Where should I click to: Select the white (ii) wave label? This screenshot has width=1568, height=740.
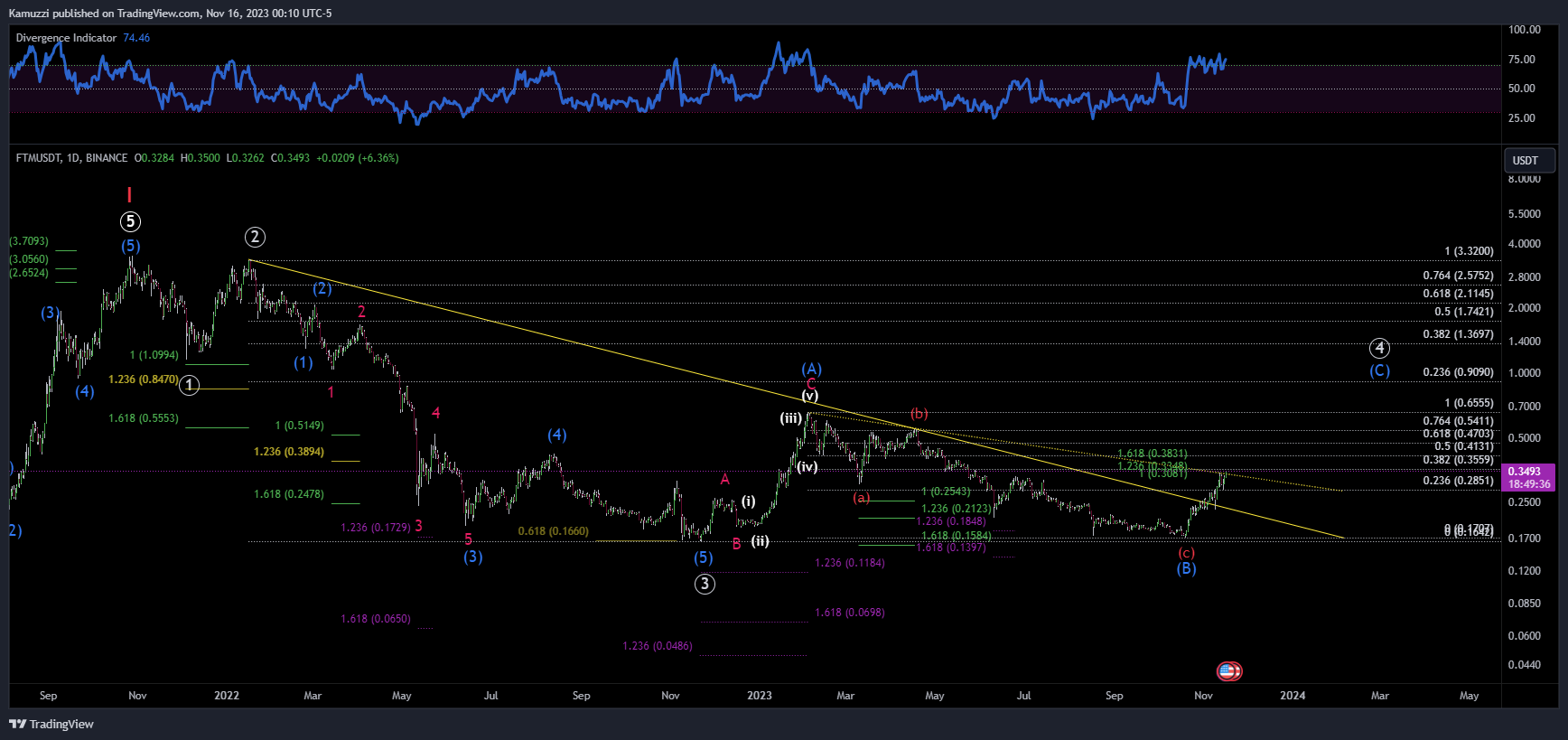pyautogui.click(x=761, y=541)
